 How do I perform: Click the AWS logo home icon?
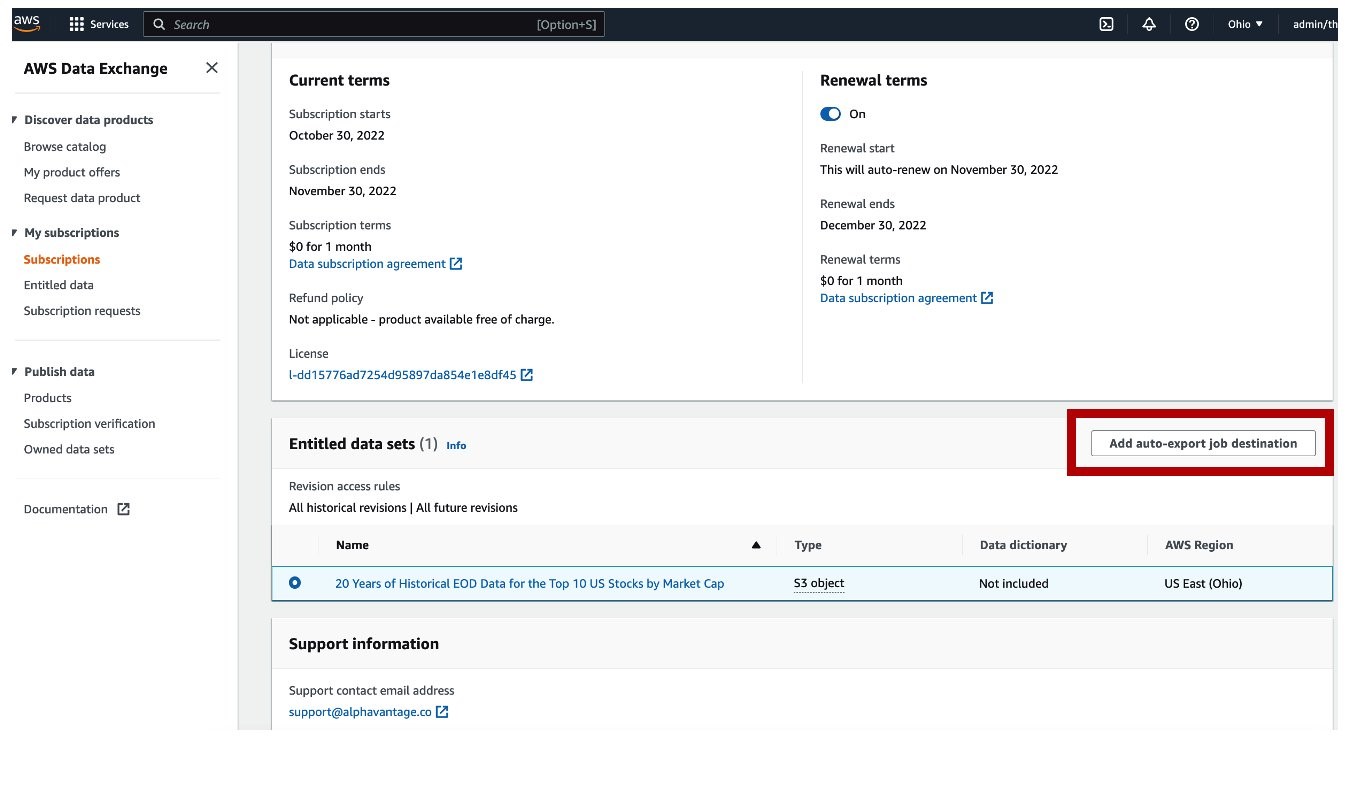click(27, 23)
